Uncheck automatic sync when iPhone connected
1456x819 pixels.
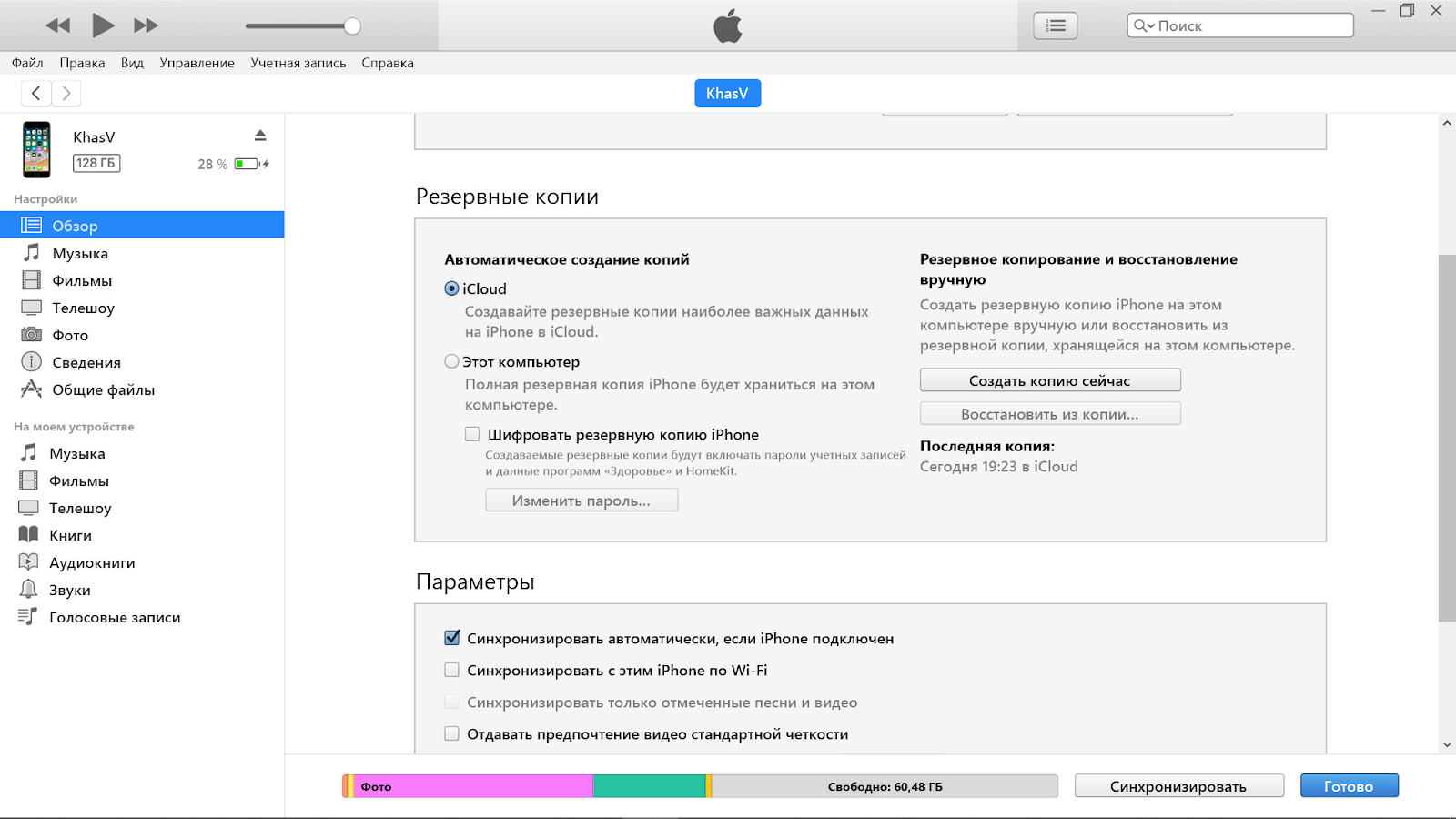(x=451, y=638)
